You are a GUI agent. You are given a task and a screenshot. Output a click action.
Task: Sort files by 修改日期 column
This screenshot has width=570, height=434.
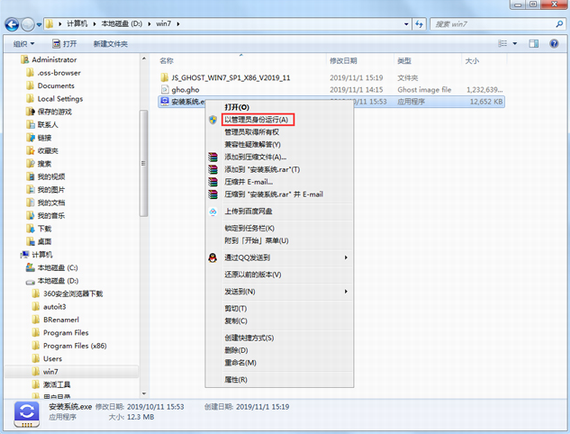[x=343, y=61]
